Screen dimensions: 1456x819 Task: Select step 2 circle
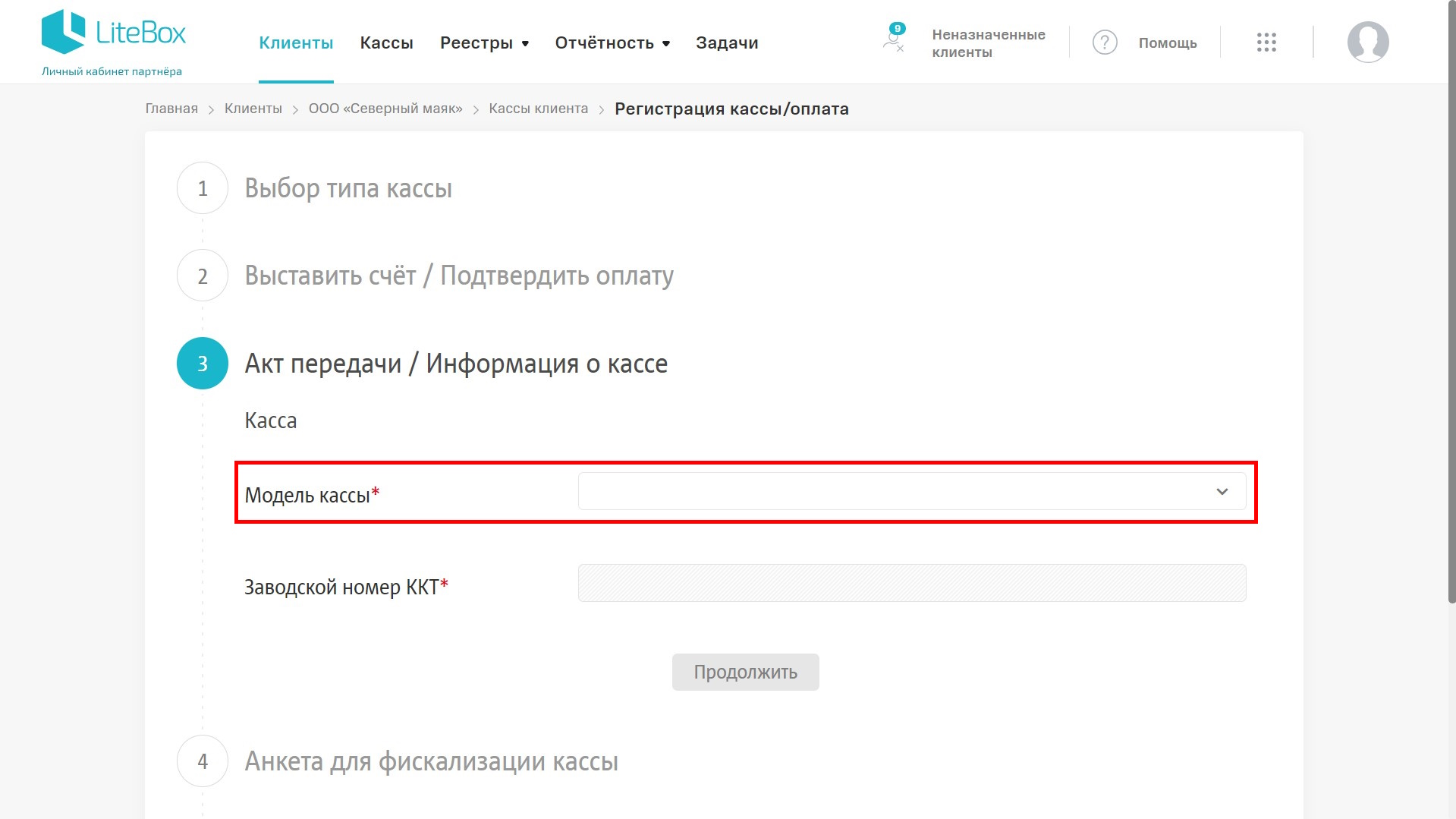point(203,276)
